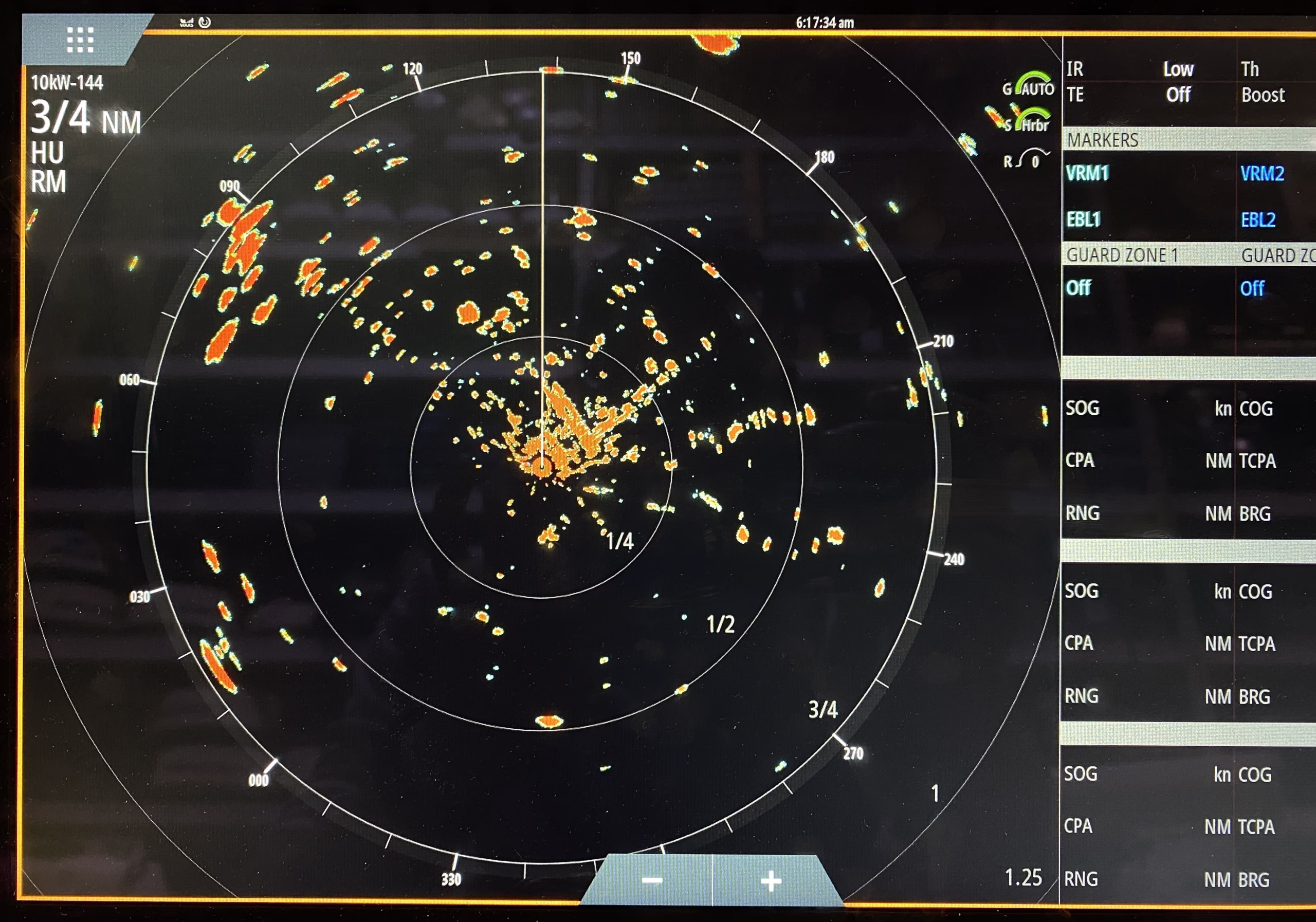
Task: Tap the 10kW-144 radar source label
Action: pos(67,83)
